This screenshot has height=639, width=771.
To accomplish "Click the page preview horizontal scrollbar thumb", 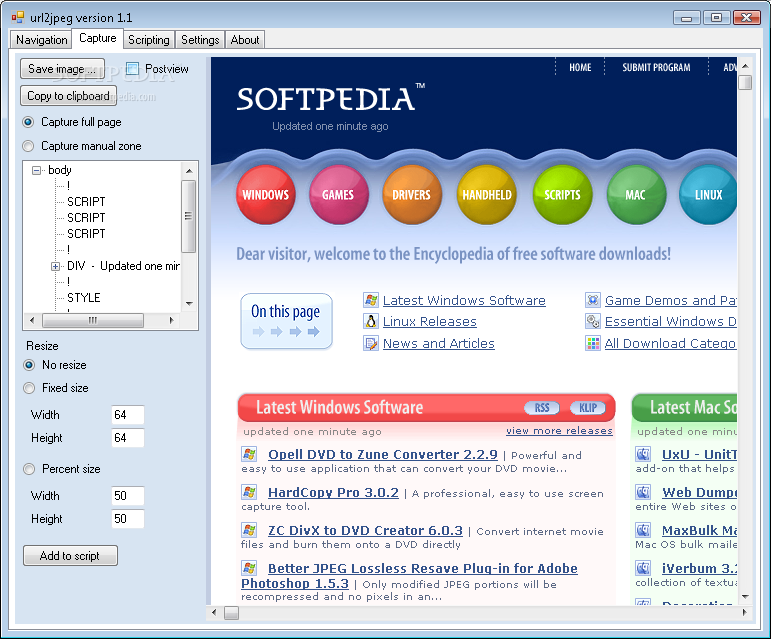I will pyautogui.click(x=231, y=612).
